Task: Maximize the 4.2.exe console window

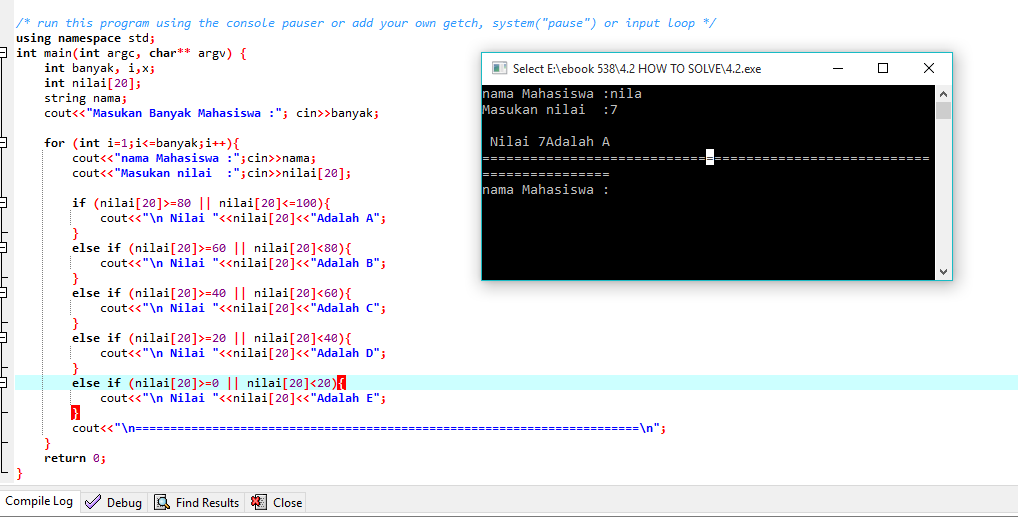Action: click(882, 68)
